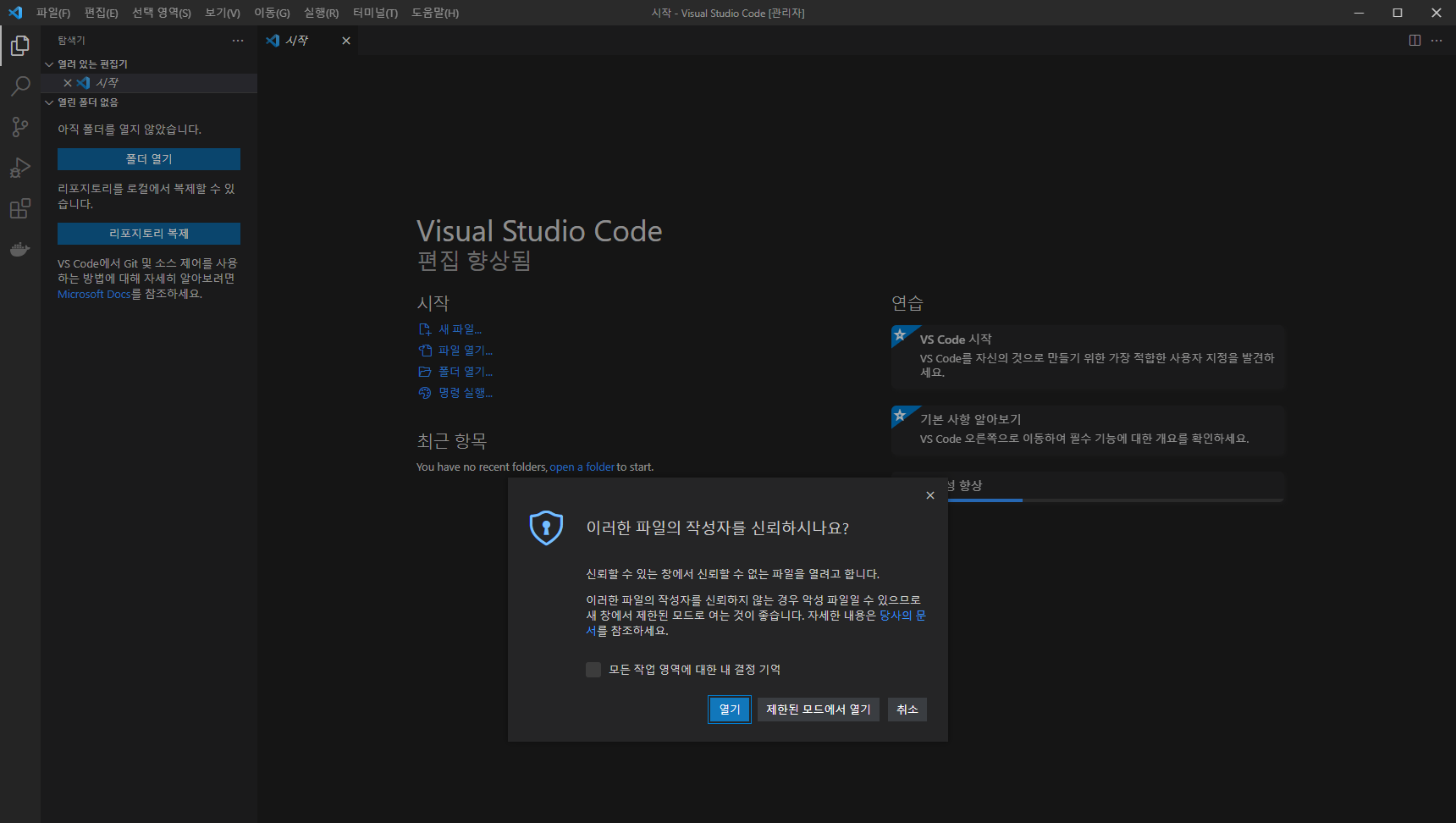The image size is (1456, 823).
Task: Open the 편집(E) menu
Action: point(101,13)
